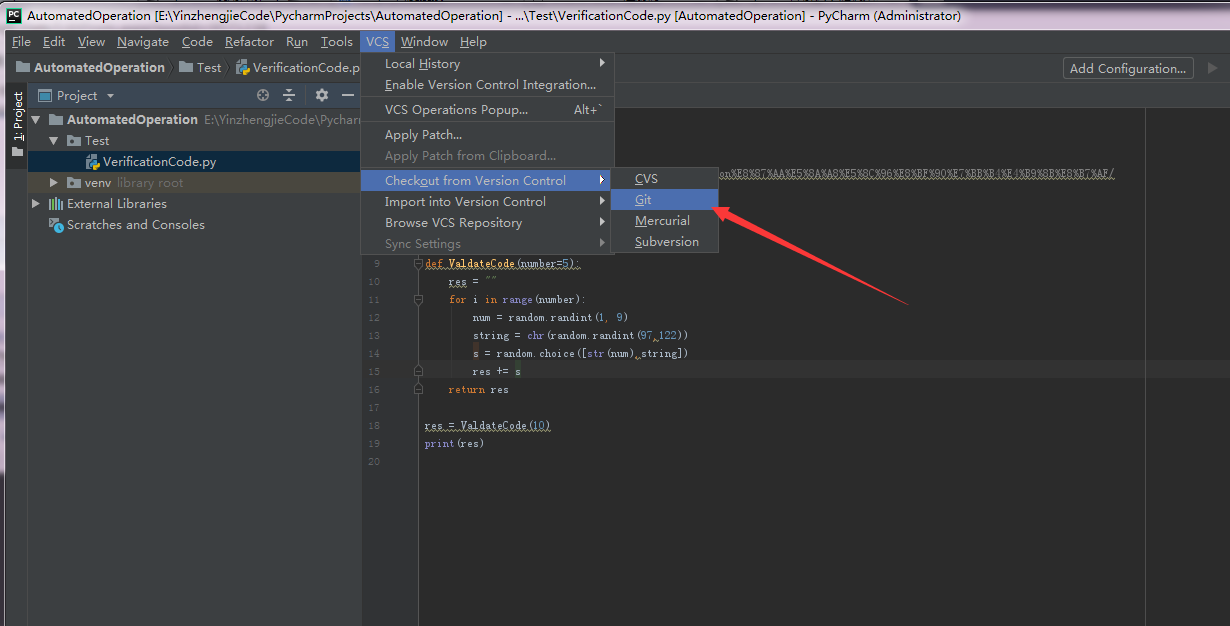Open the Window menu
Viewport: 1230px width, 626px height.
point(424,41)
